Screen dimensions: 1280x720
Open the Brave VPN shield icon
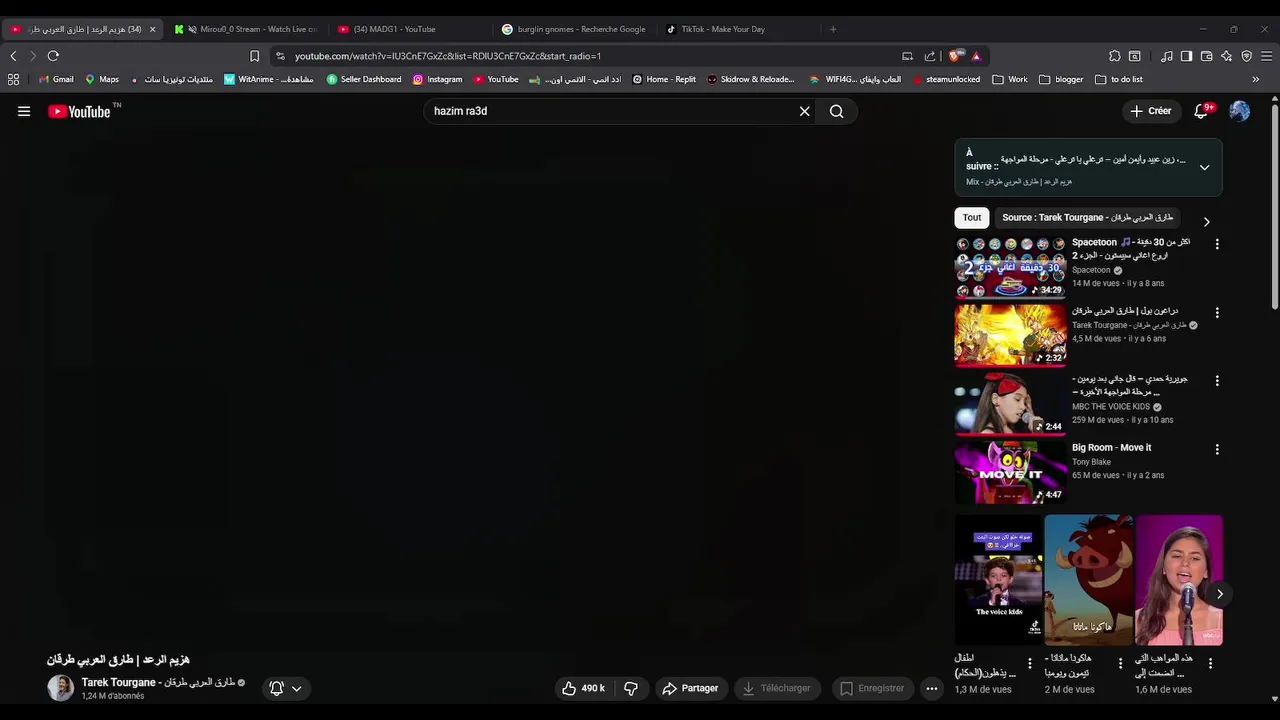pos(1246,56)
